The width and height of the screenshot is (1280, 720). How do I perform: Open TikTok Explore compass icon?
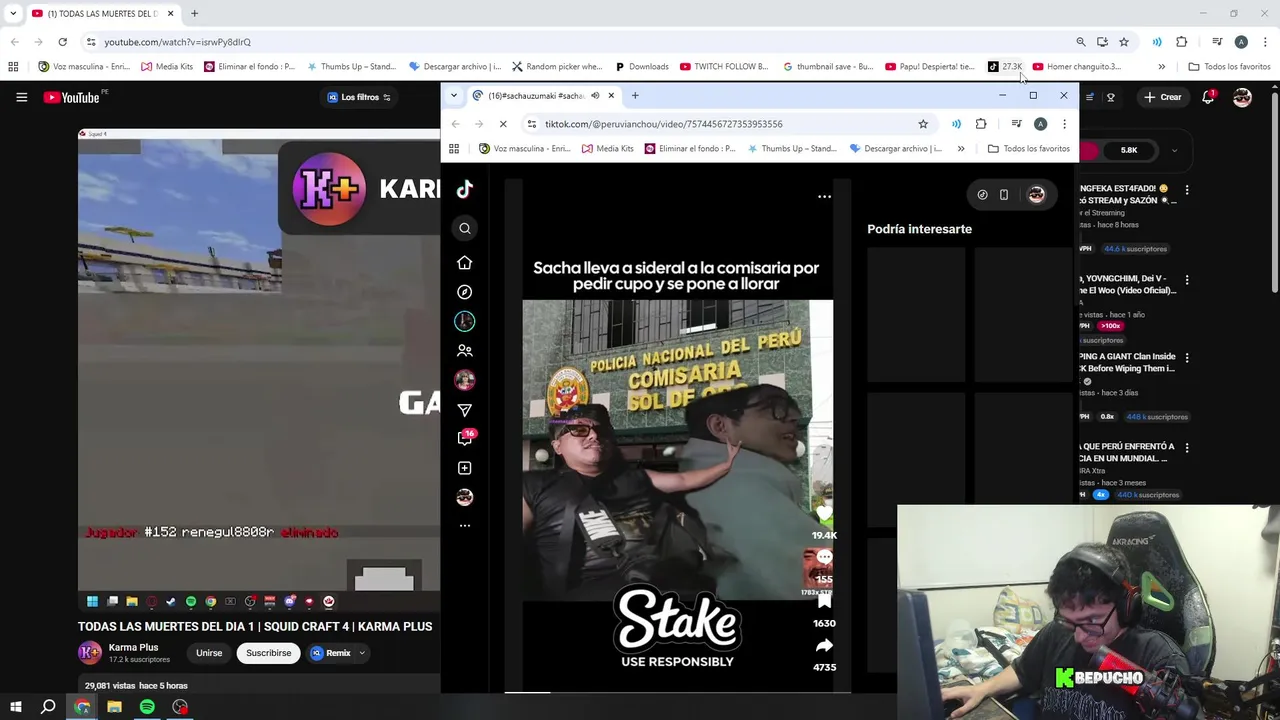[x=464, y=292]
